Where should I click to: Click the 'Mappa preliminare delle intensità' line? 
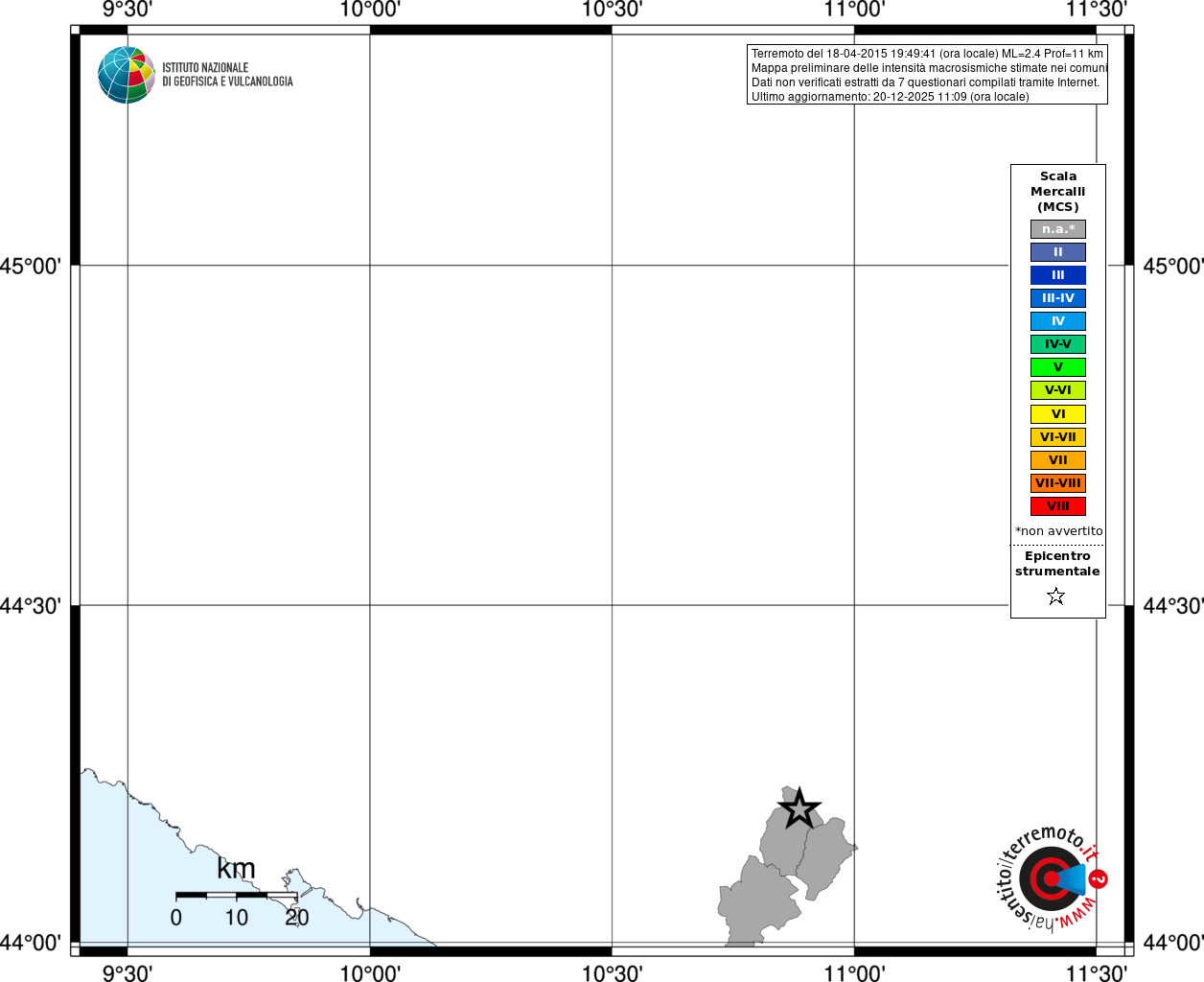[x=929, y=68]
